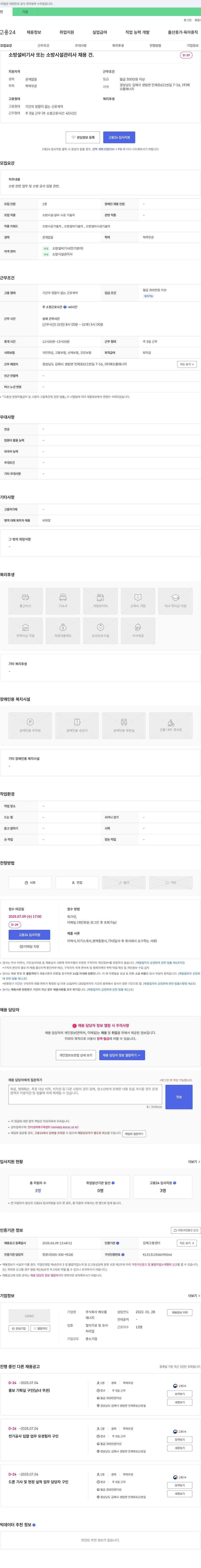Click the info icon beside 고용24 입사지원 count
The width and height of the screenshot is (201, 1568).
(175, 1183)
